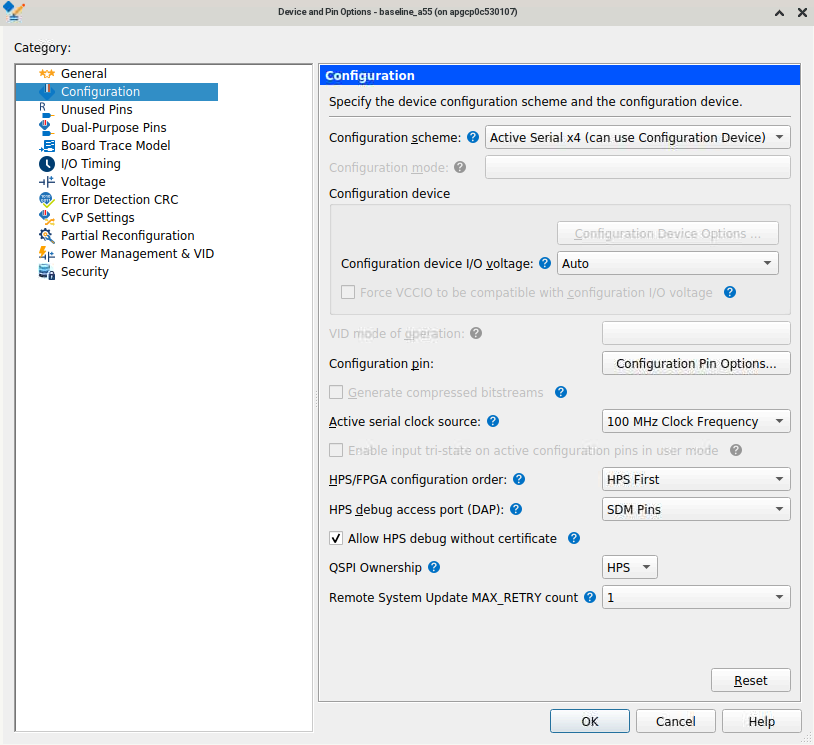Open help for Remote System Update MAX_RETRY

(590, 597)
